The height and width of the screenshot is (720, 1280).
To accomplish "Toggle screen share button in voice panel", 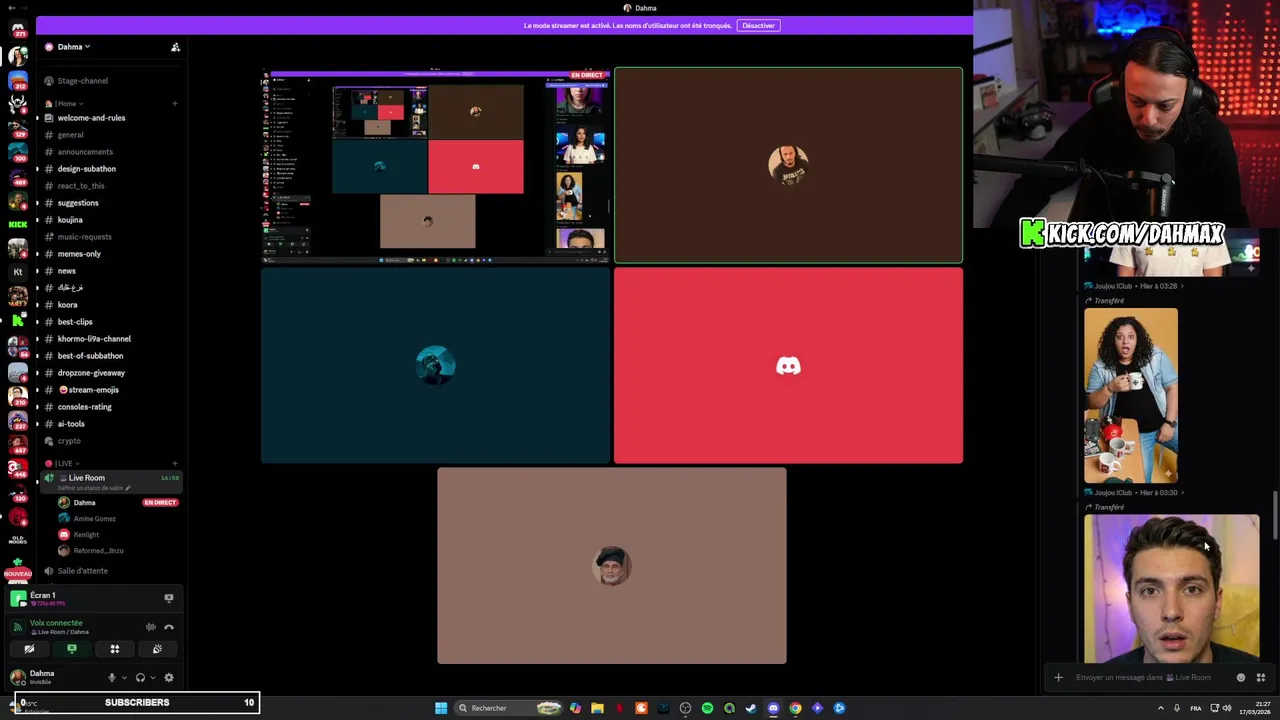I will tap(72, 649).
